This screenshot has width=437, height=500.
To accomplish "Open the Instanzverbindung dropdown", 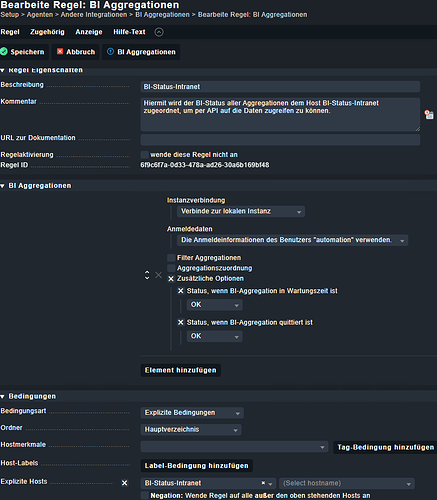I will tap(241, 211).
